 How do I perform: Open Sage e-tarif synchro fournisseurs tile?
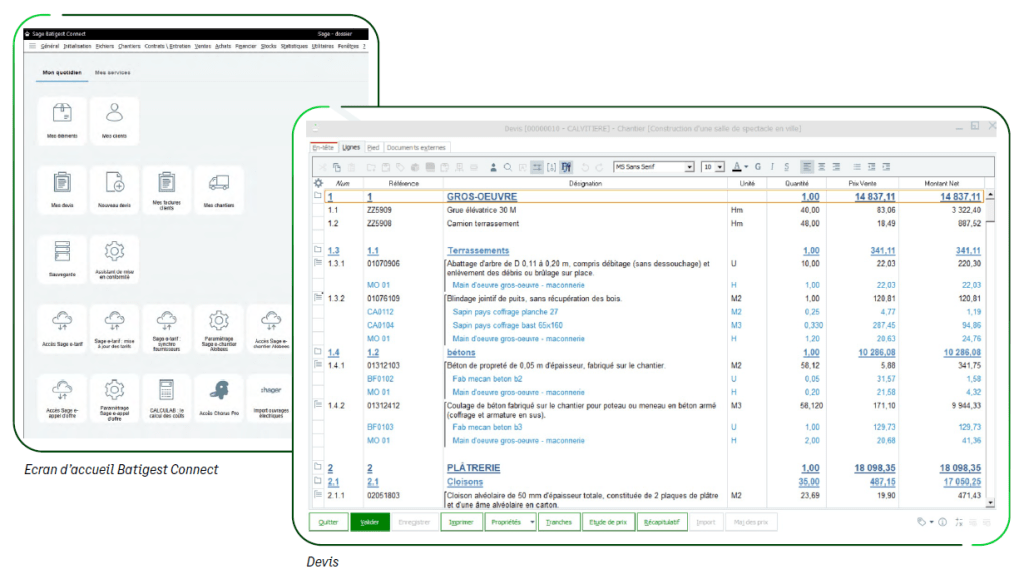[x=167, y=328]
